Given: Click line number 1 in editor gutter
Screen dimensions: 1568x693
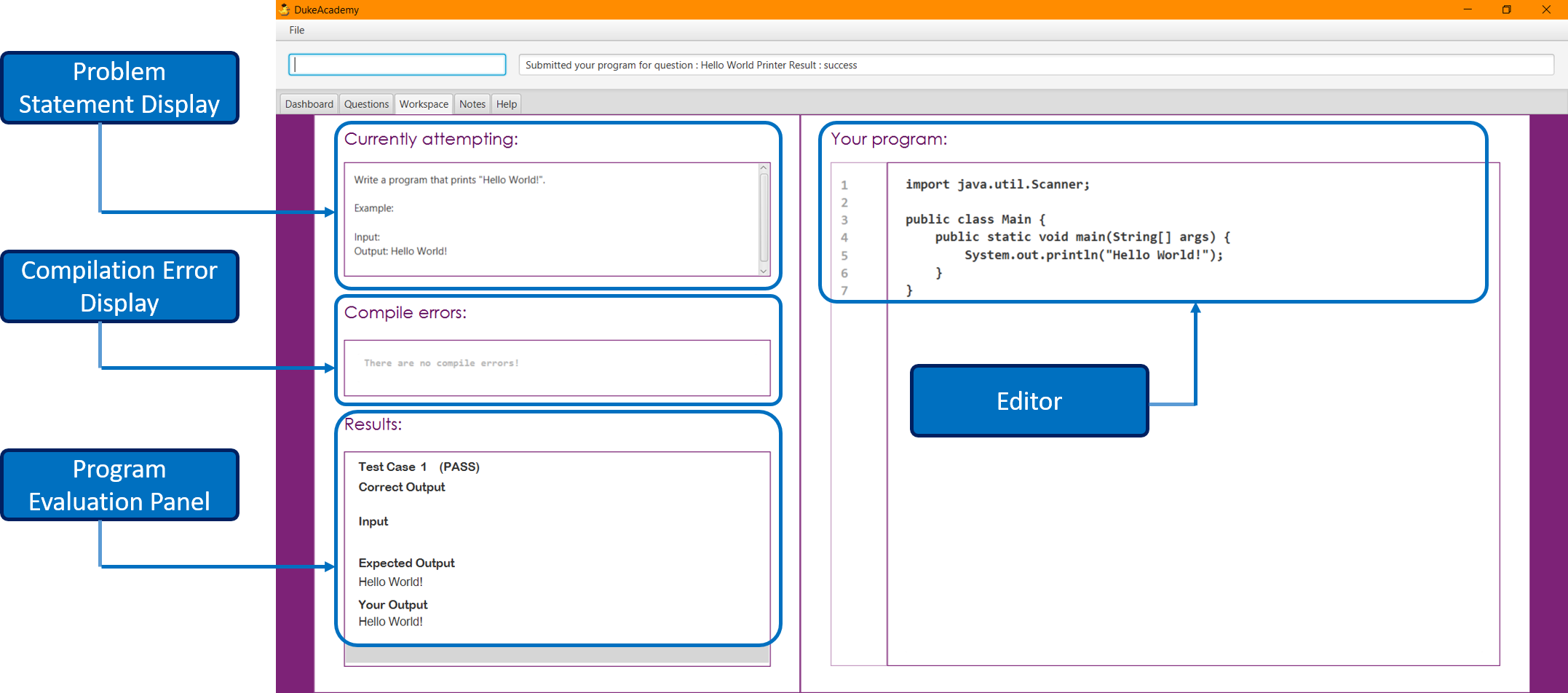Looking at the screenshot, I should tap(844, 185).
